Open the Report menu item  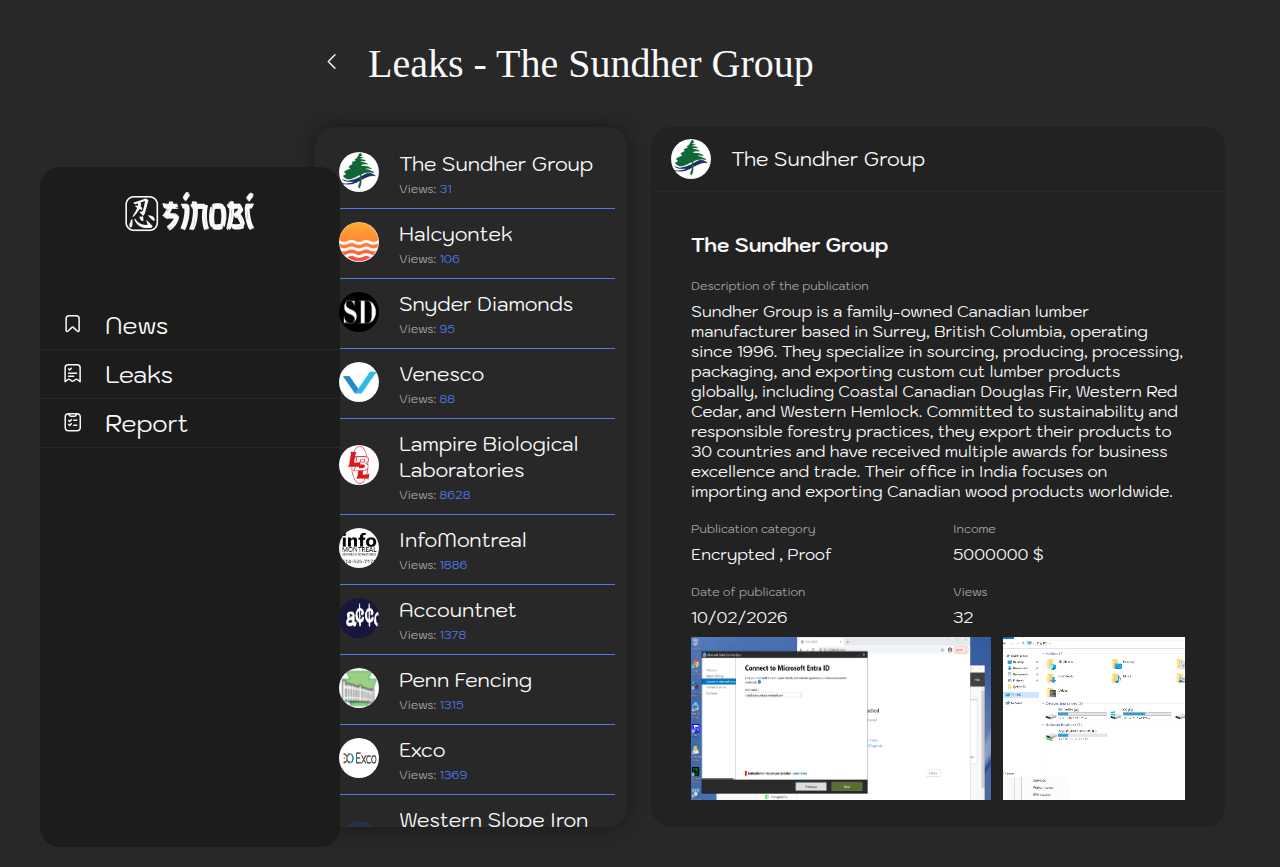click(146, 424)
